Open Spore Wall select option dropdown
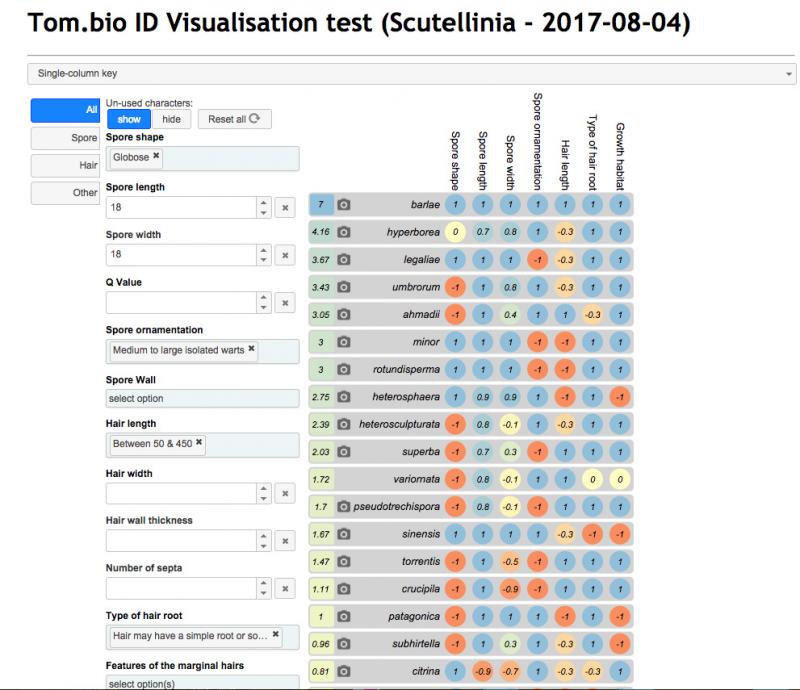This screenshot has width=800, height=690. click(x=203, y=399)
